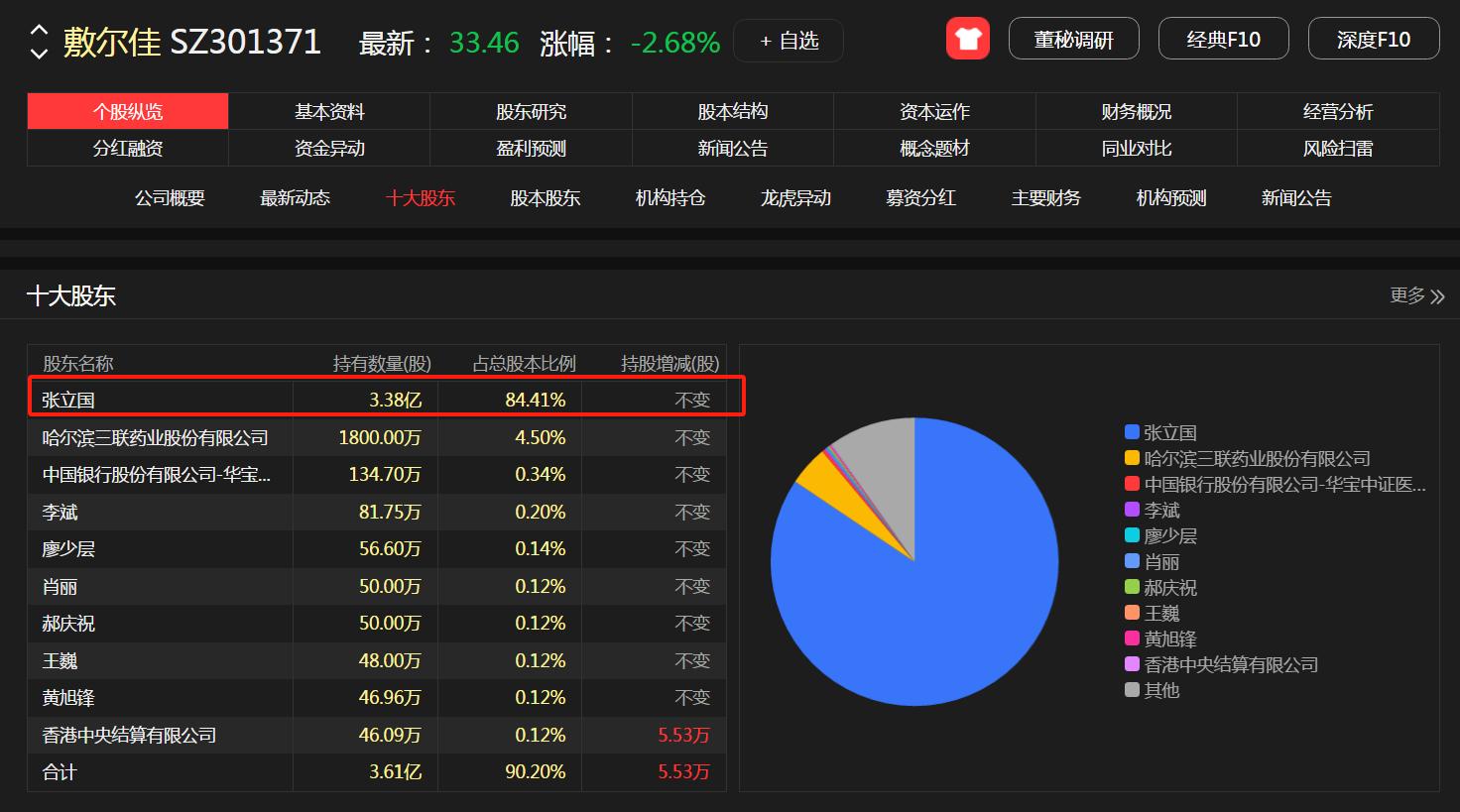1460x812 pixels.
Task: Open the 董秘调研 page
Action: pyautogui.click(x=1073, y=40)
